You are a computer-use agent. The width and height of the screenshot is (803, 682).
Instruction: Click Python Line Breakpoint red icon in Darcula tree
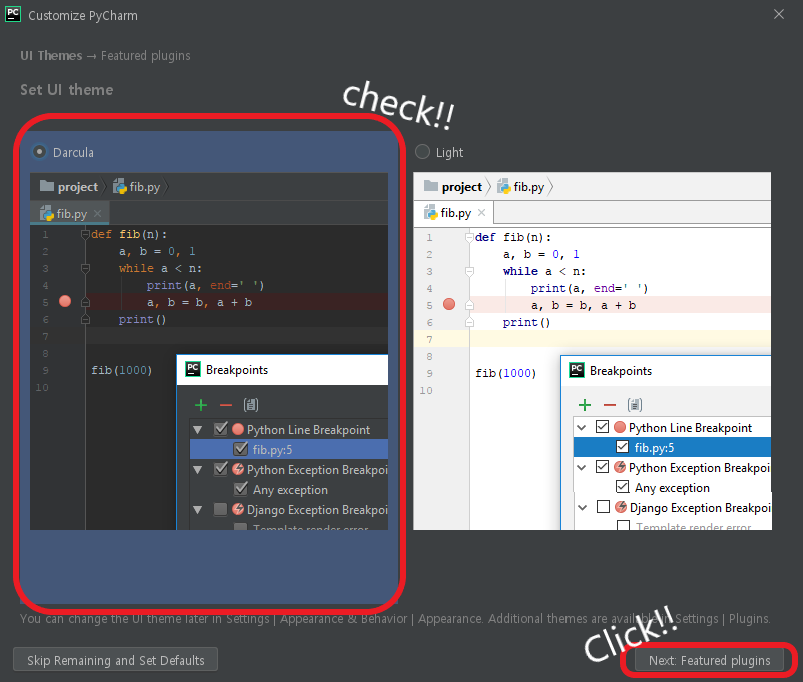point(238,429)
